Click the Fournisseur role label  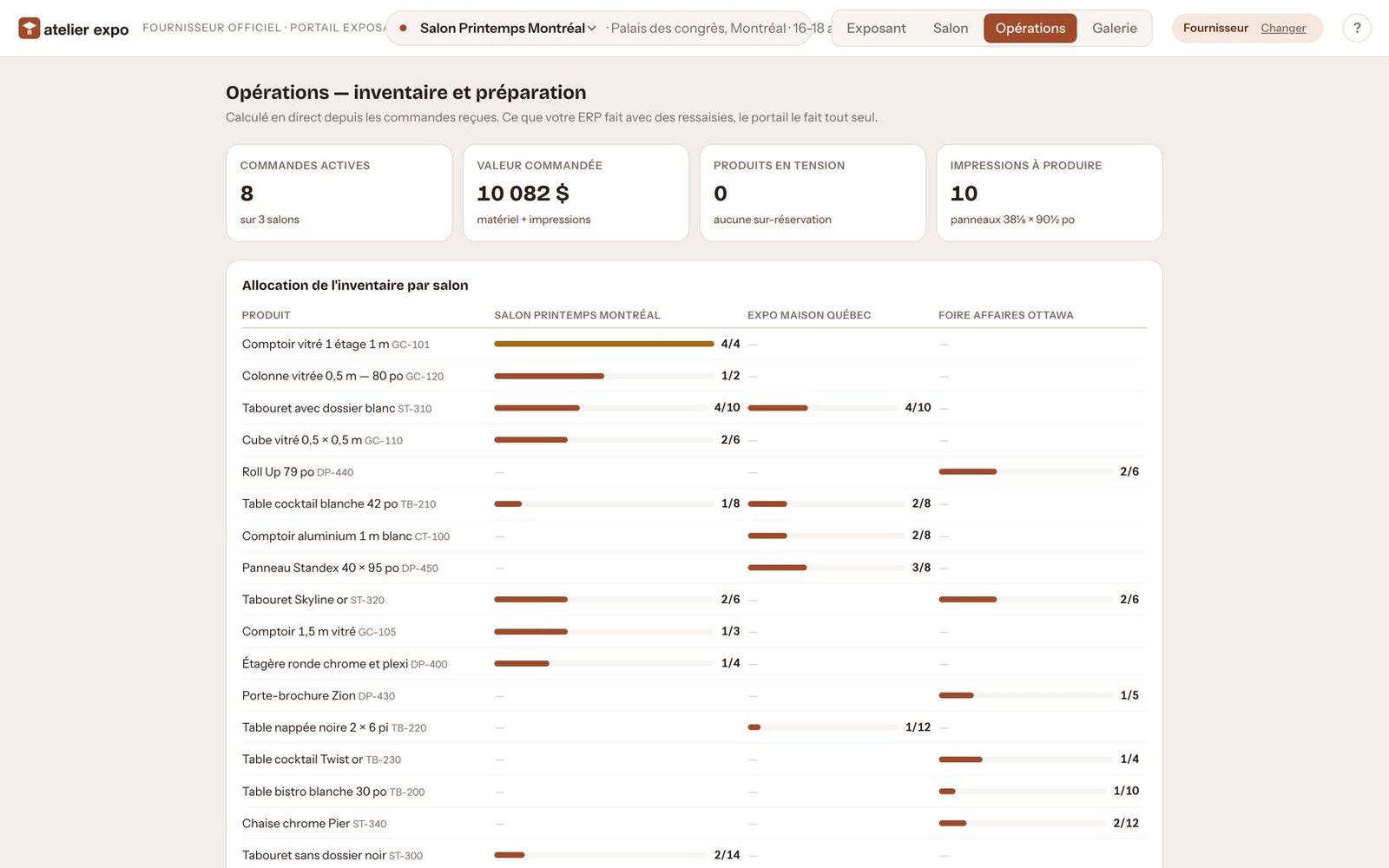1215,28
